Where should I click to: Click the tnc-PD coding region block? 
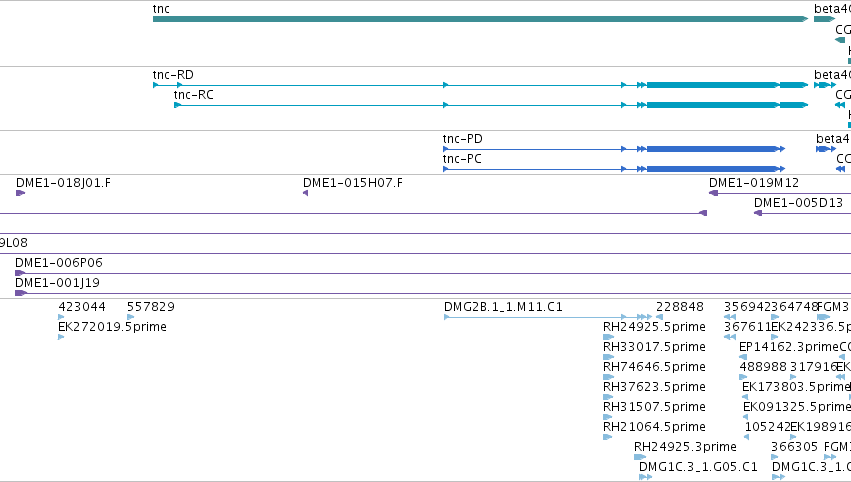coord(712,149)
